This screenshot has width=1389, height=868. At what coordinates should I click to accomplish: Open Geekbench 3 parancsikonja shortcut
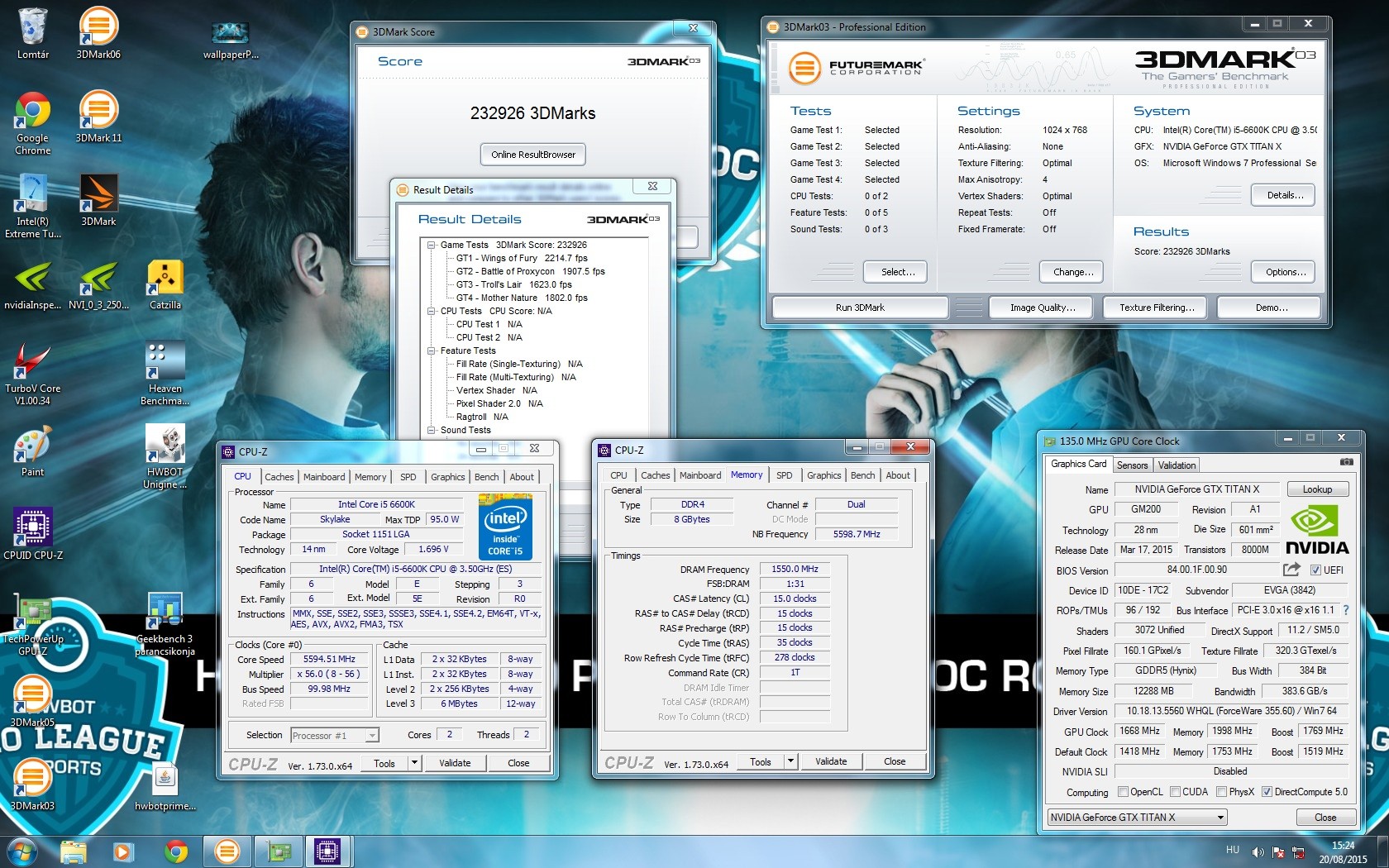coord(165,624)
